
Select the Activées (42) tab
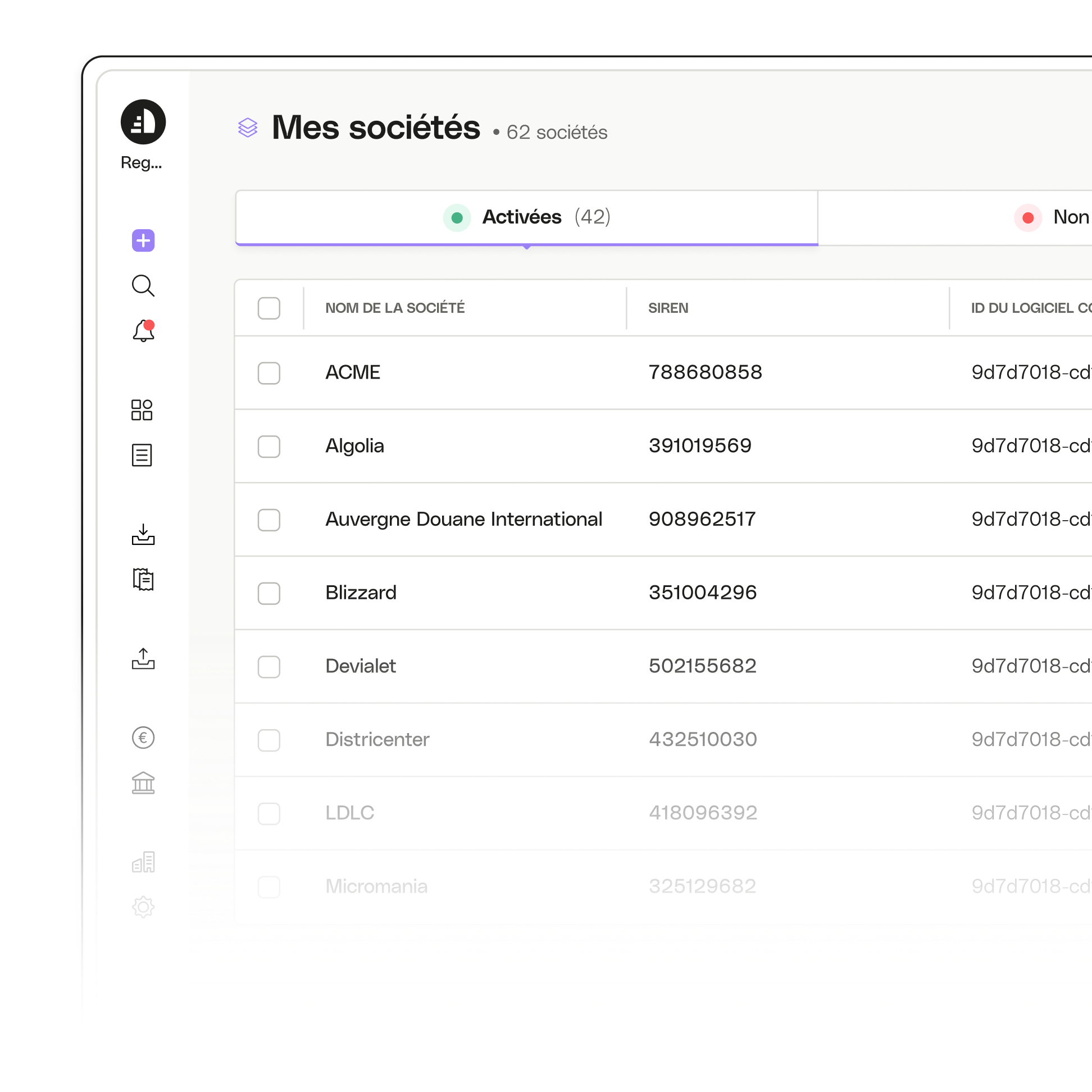[528, 217]
